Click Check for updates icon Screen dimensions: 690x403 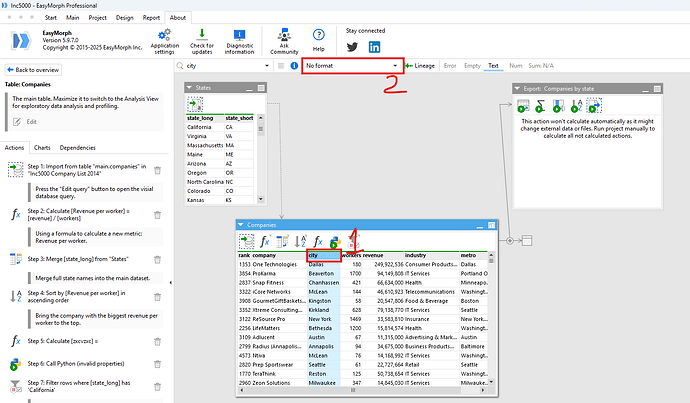pyautogui.click(x=202, y=34)
